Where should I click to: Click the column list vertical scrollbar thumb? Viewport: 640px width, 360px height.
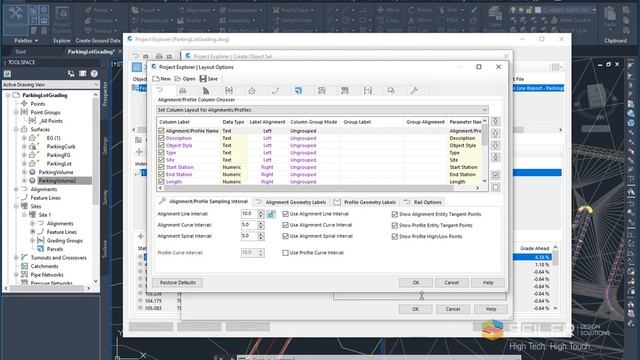pyautogui.click(x=484, y=135)
